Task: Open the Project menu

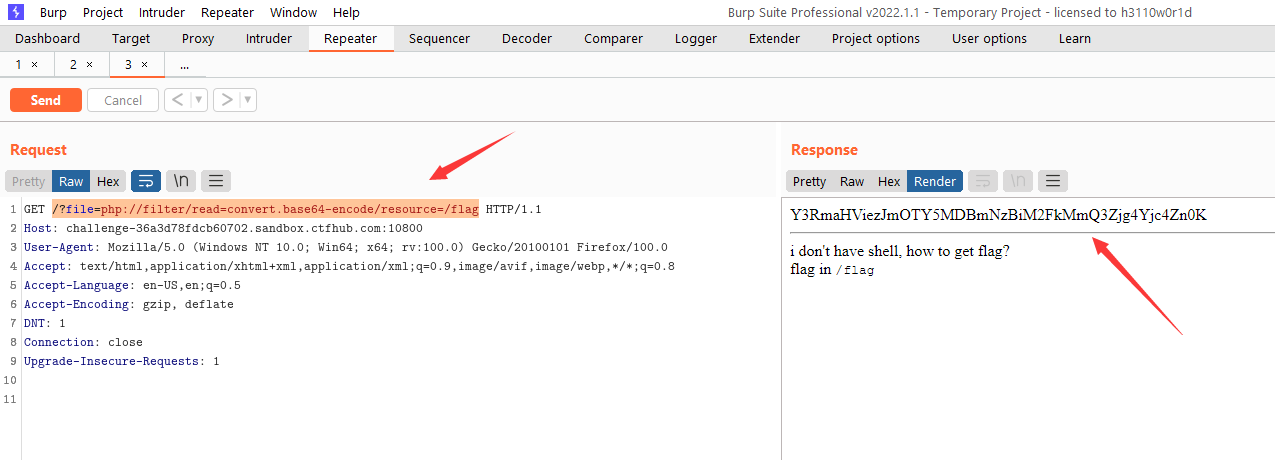Action: coord(103,13)
